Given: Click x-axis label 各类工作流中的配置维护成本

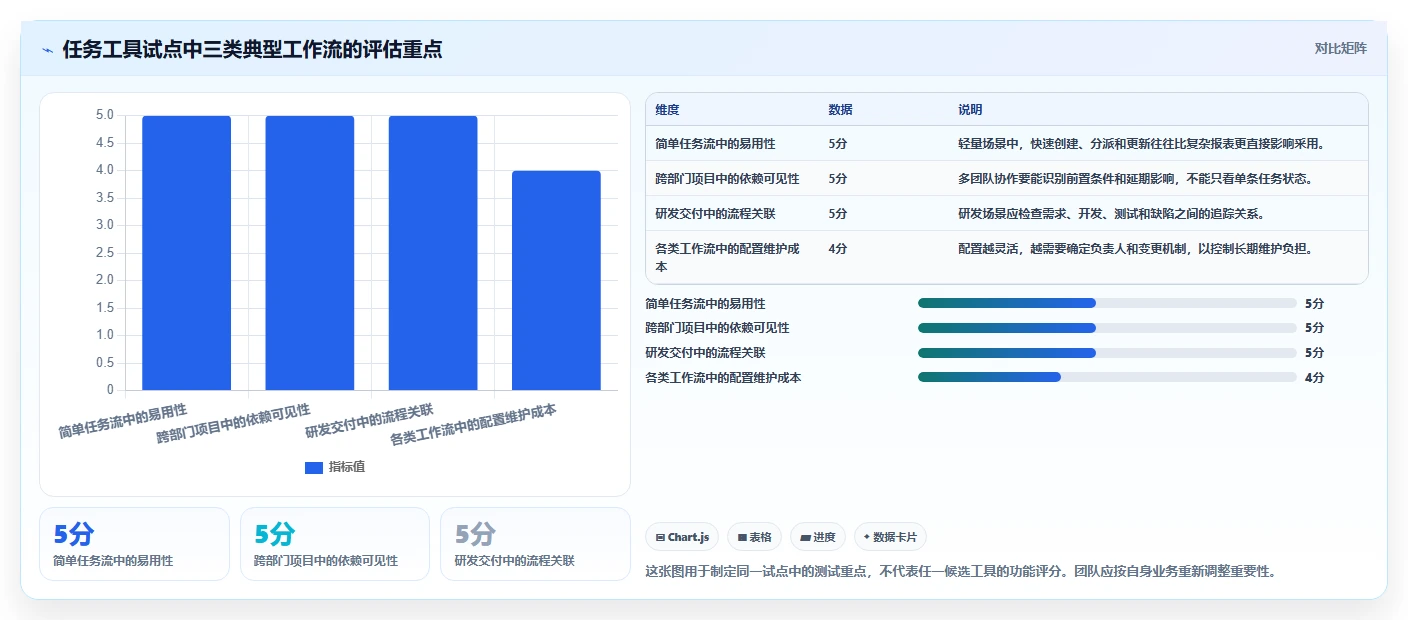Looking at the screenshot, I should (472, 425).
